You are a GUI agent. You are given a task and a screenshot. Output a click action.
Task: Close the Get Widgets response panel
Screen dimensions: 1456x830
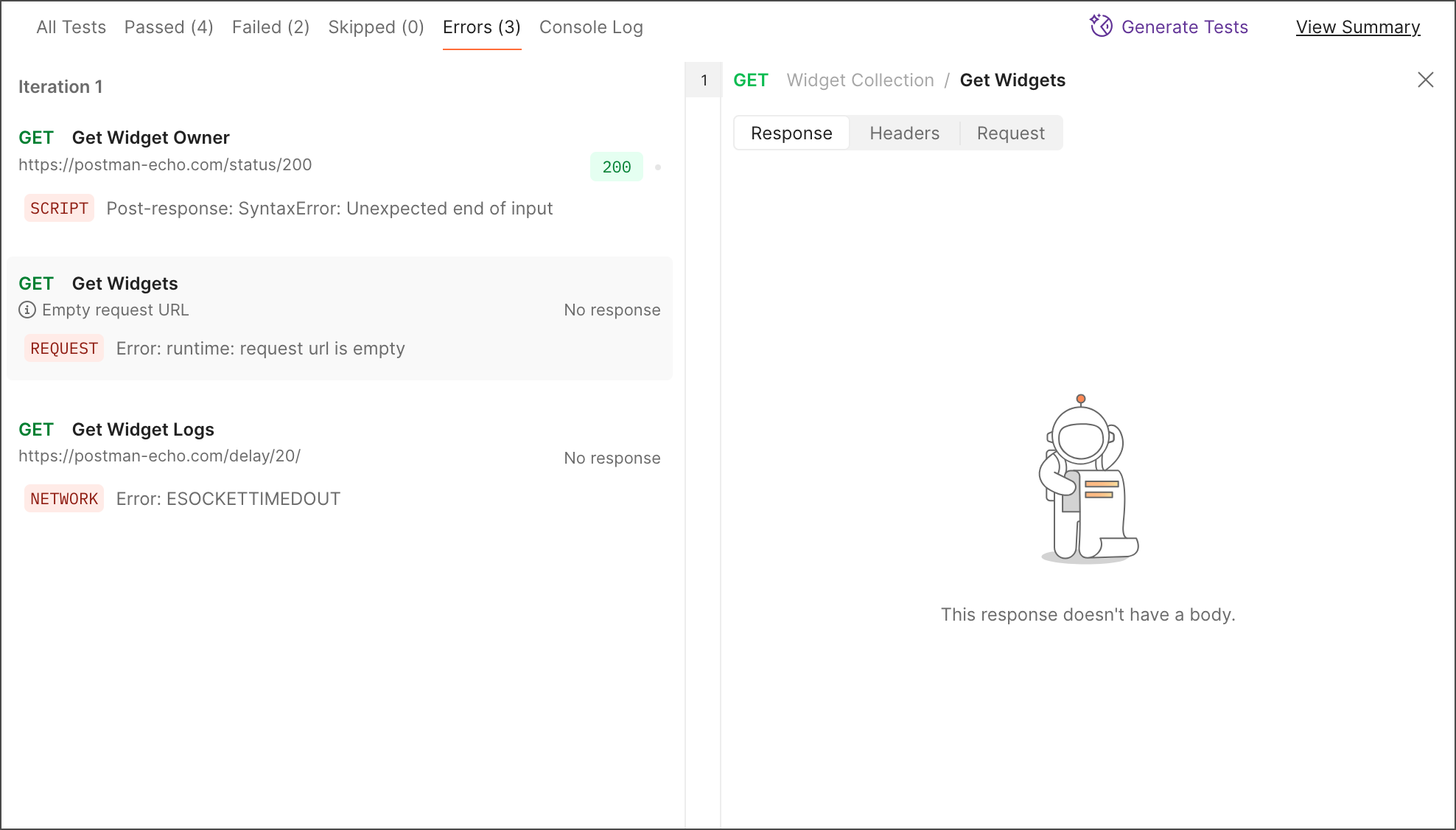coord(1425,80)
